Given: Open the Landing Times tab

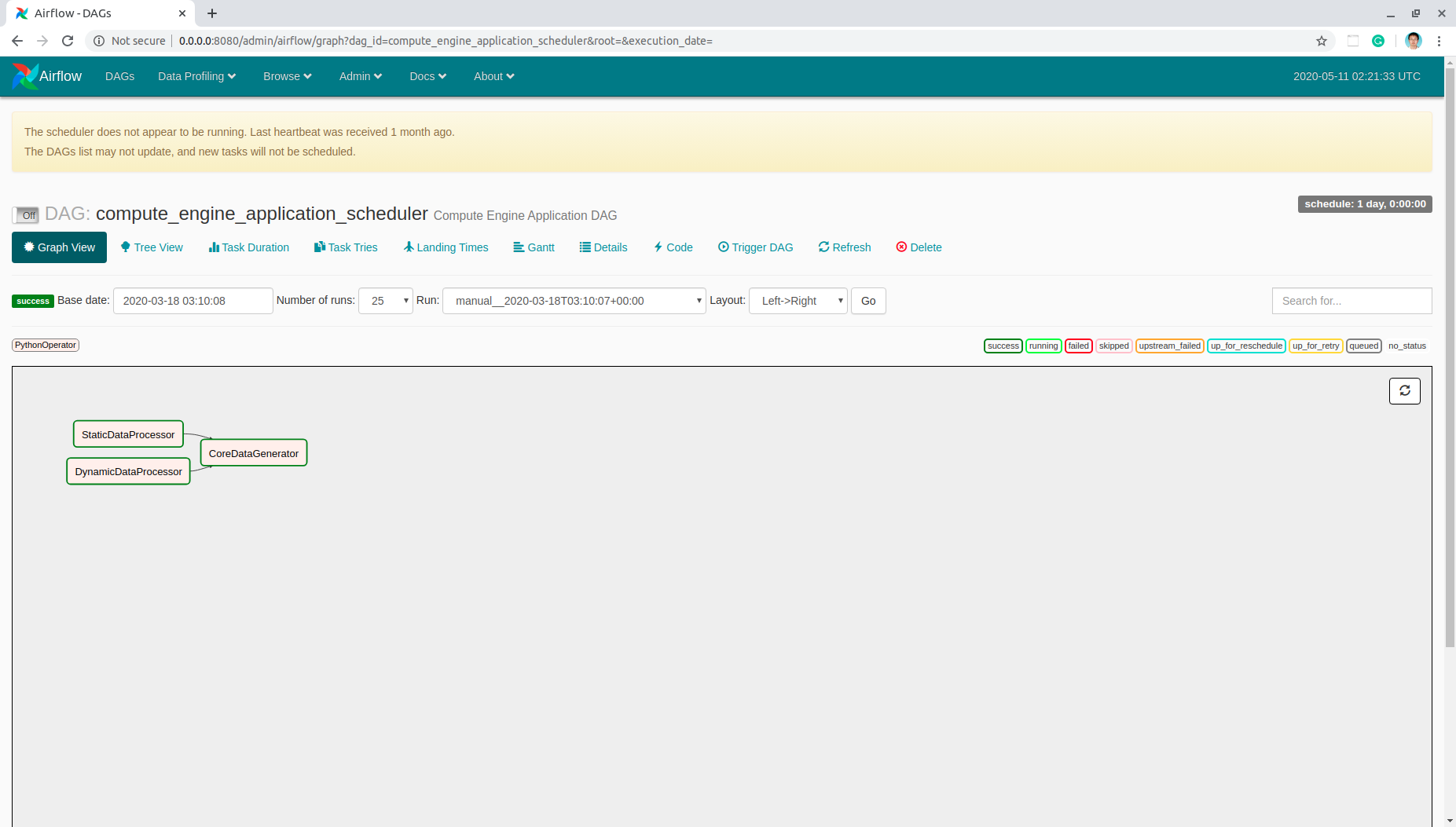Looking at the screenshot, I should (x=446, y=247).
